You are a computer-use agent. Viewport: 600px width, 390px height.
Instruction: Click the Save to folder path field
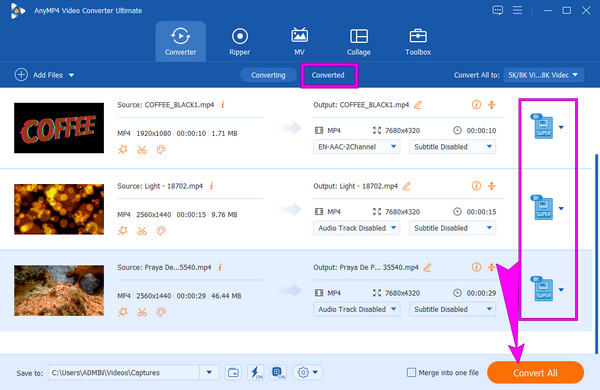[x=124, y=372]
